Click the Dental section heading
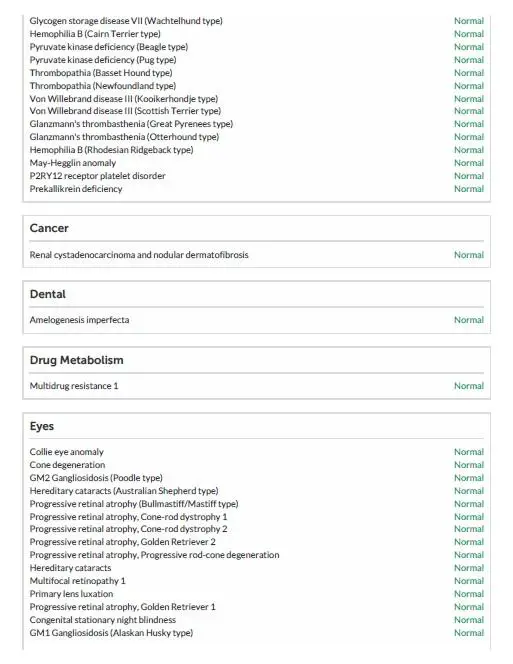This screenshot has height=664, width=513. pos(47,294)
